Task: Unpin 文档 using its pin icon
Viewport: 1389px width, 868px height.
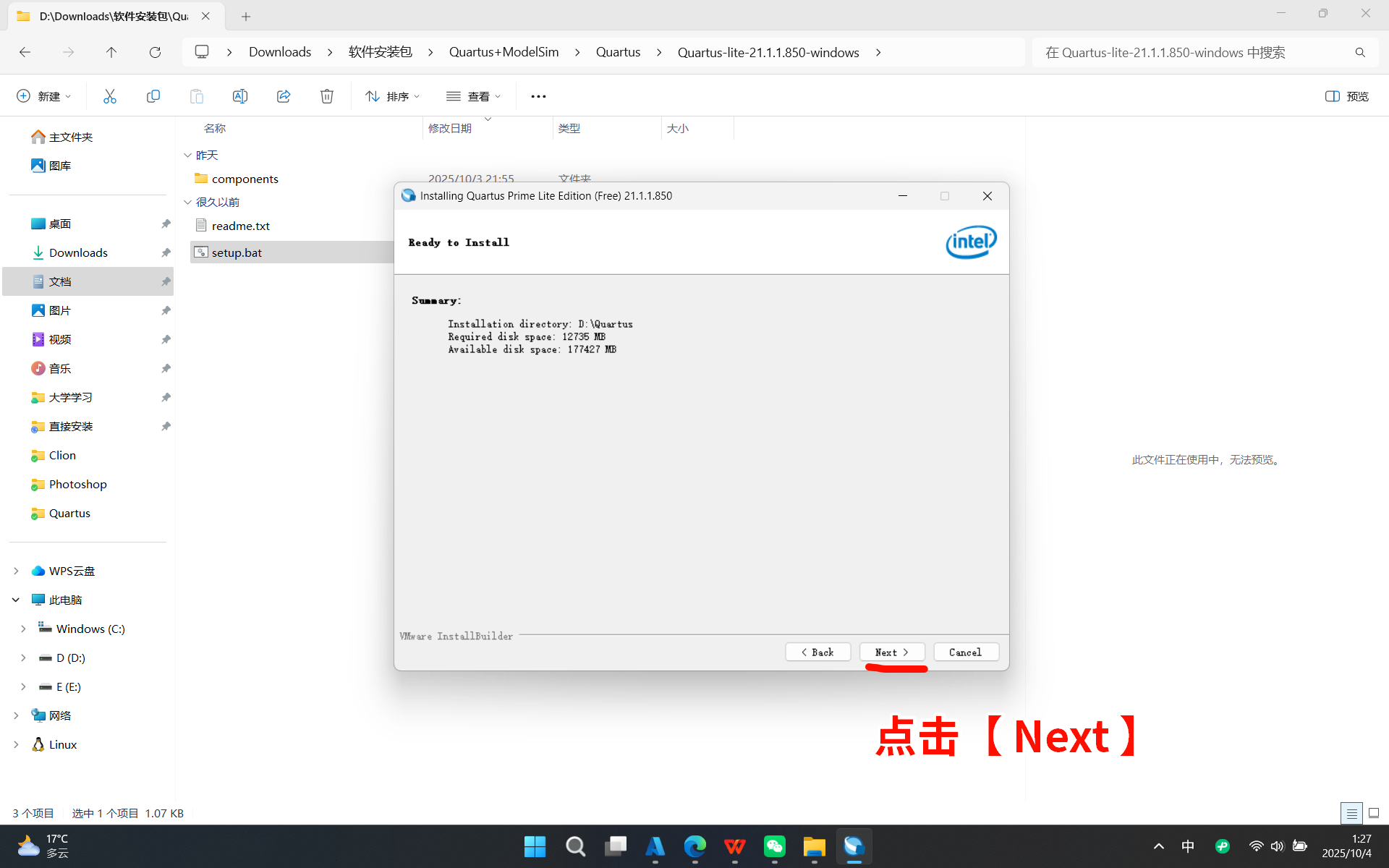Action: [166, 281]
